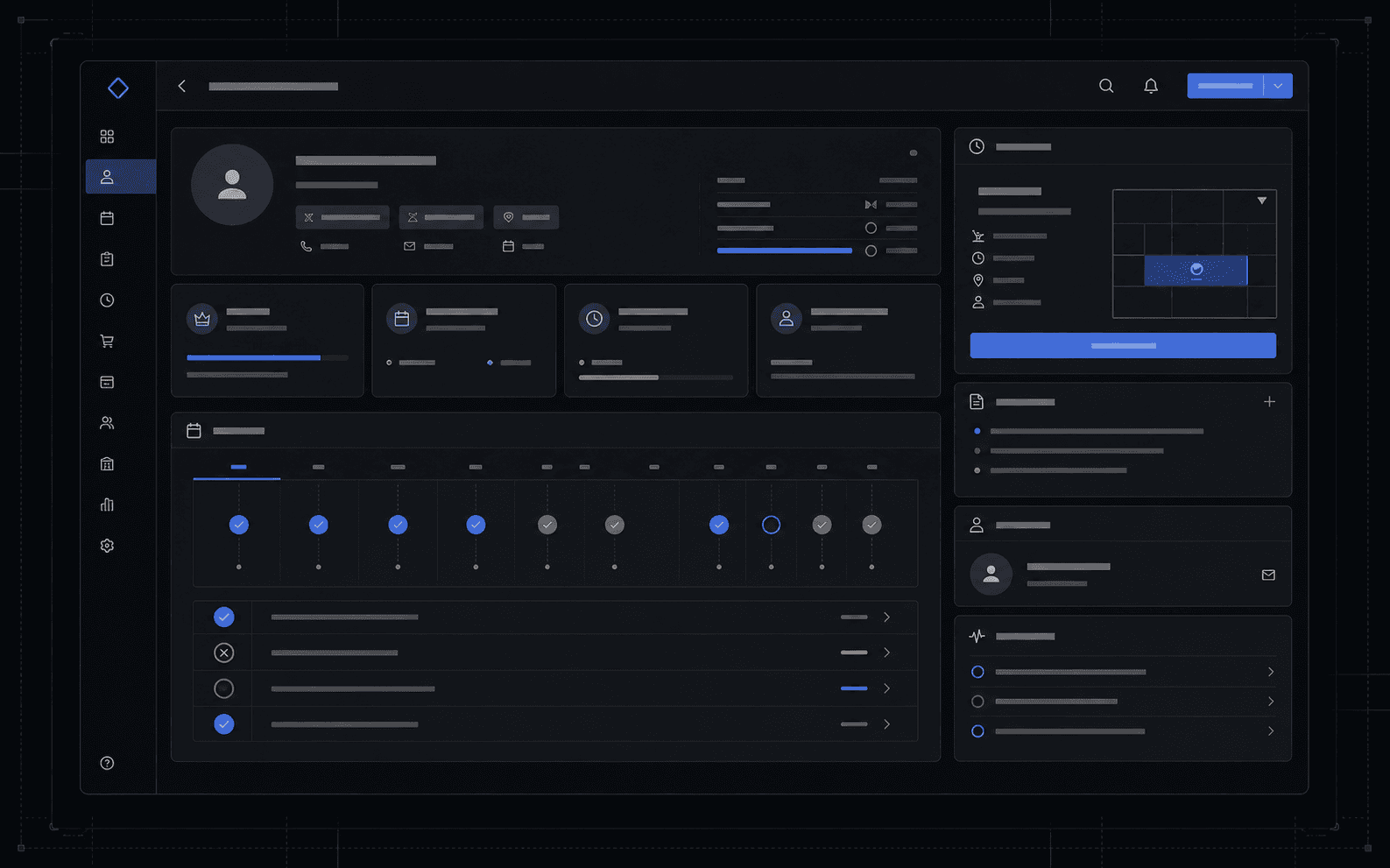The width and height of the screenshot is (1390, 868).
Task: Toggle the empty circle status in task list
Action: click(x=224, y=688)
